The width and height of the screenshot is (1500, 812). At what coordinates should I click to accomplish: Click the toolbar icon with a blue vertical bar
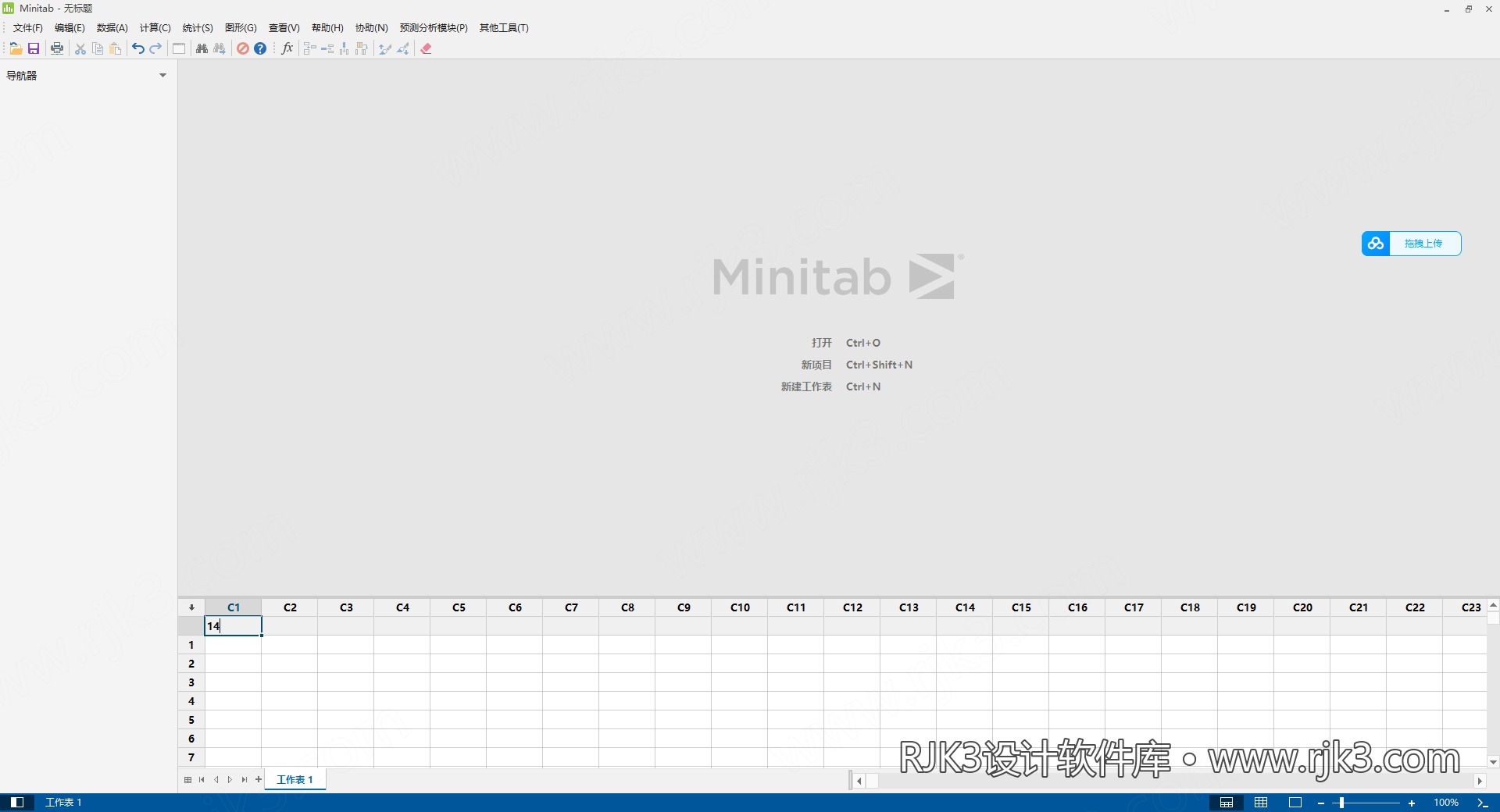coord(345,48)
